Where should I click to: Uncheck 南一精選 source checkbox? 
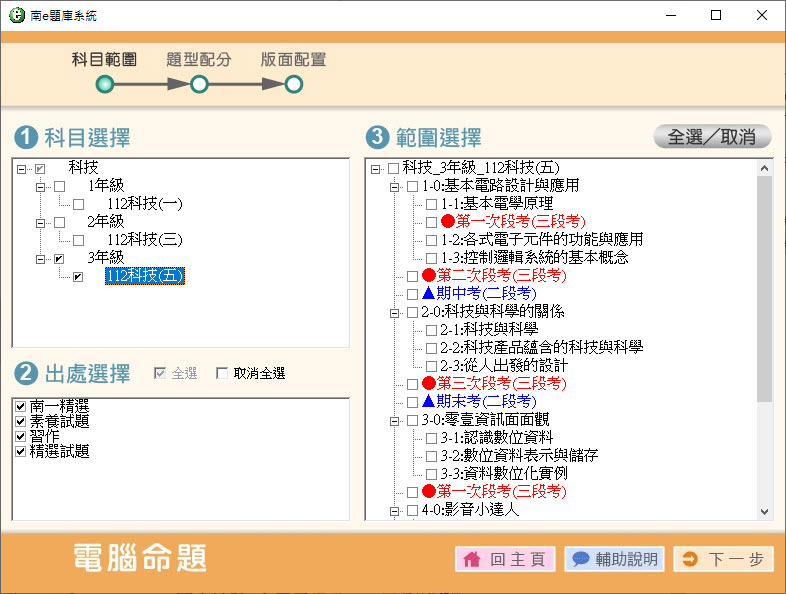(x=21, y=406)
